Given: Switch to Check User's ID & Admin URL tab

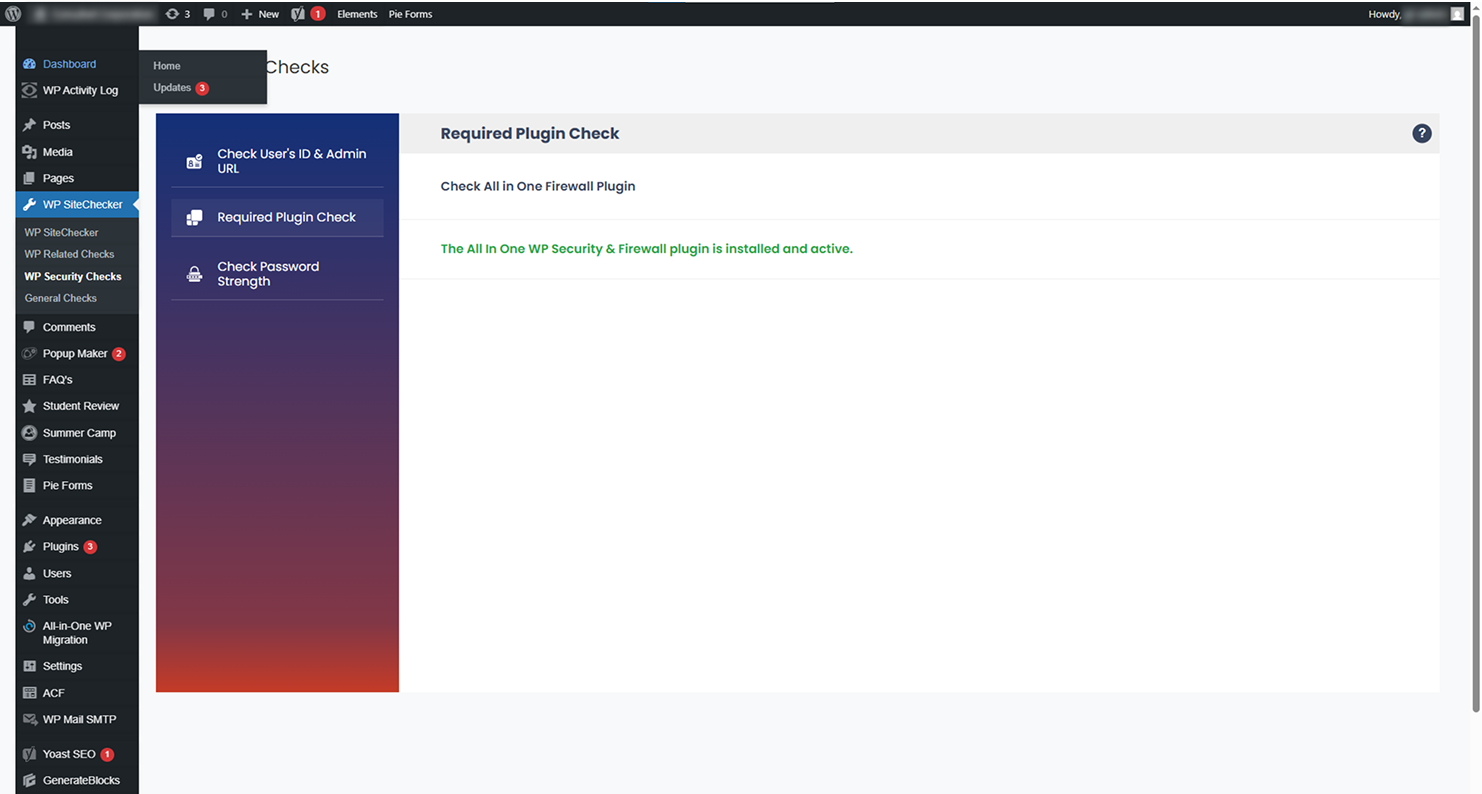Looking at the screenshot, I should 277,161.
